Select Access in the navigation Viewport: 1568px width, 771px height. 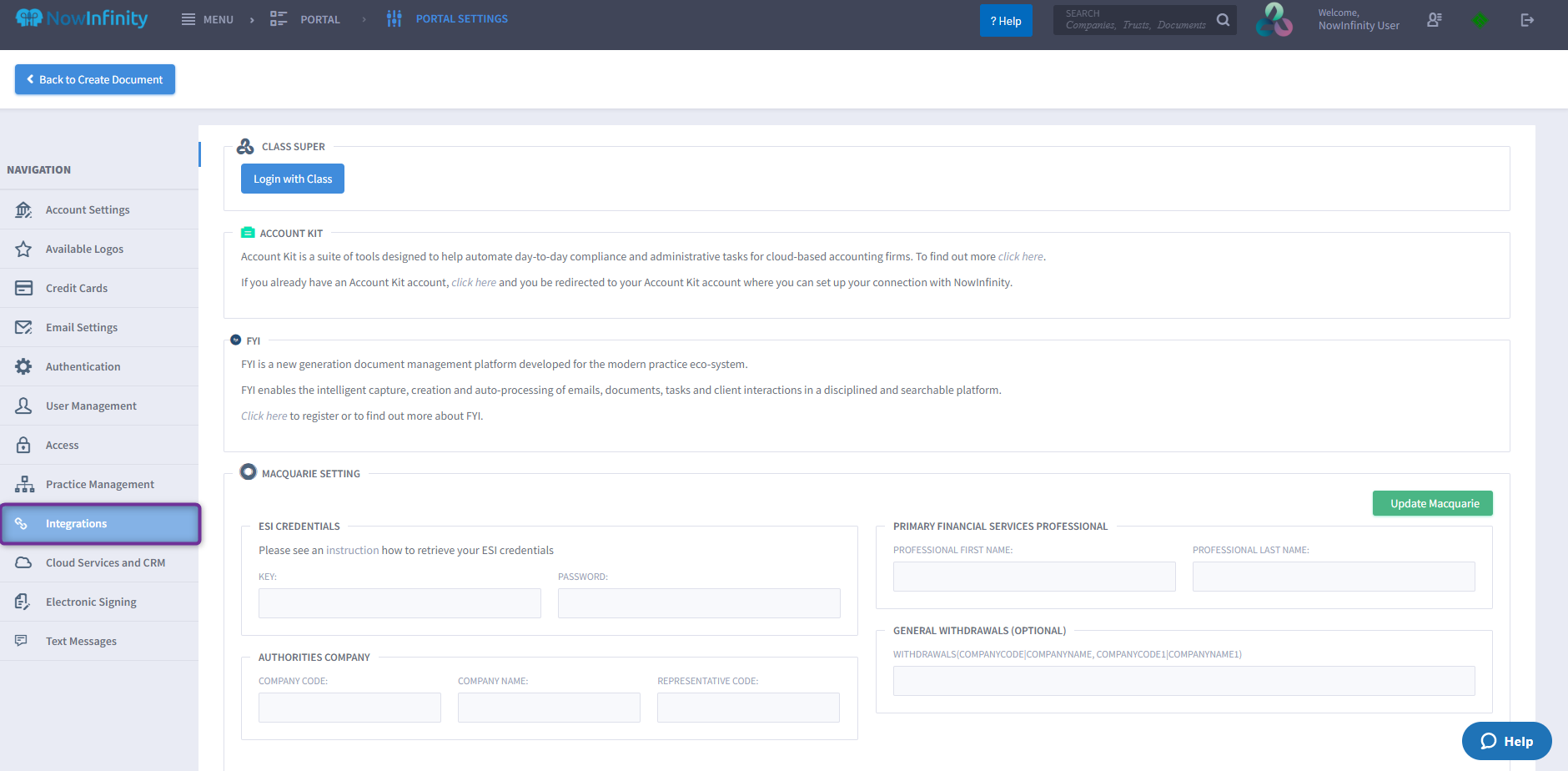99,445
